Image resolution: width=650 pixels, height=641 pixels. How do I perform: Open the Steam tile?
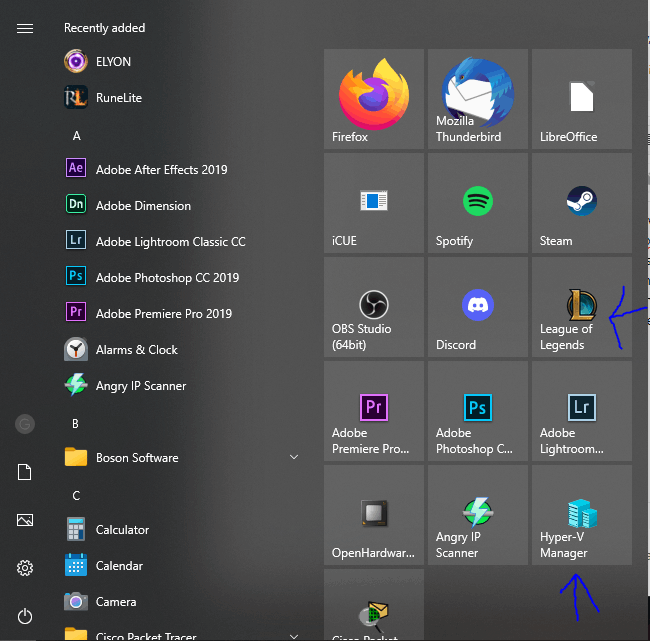click(582, 203)
